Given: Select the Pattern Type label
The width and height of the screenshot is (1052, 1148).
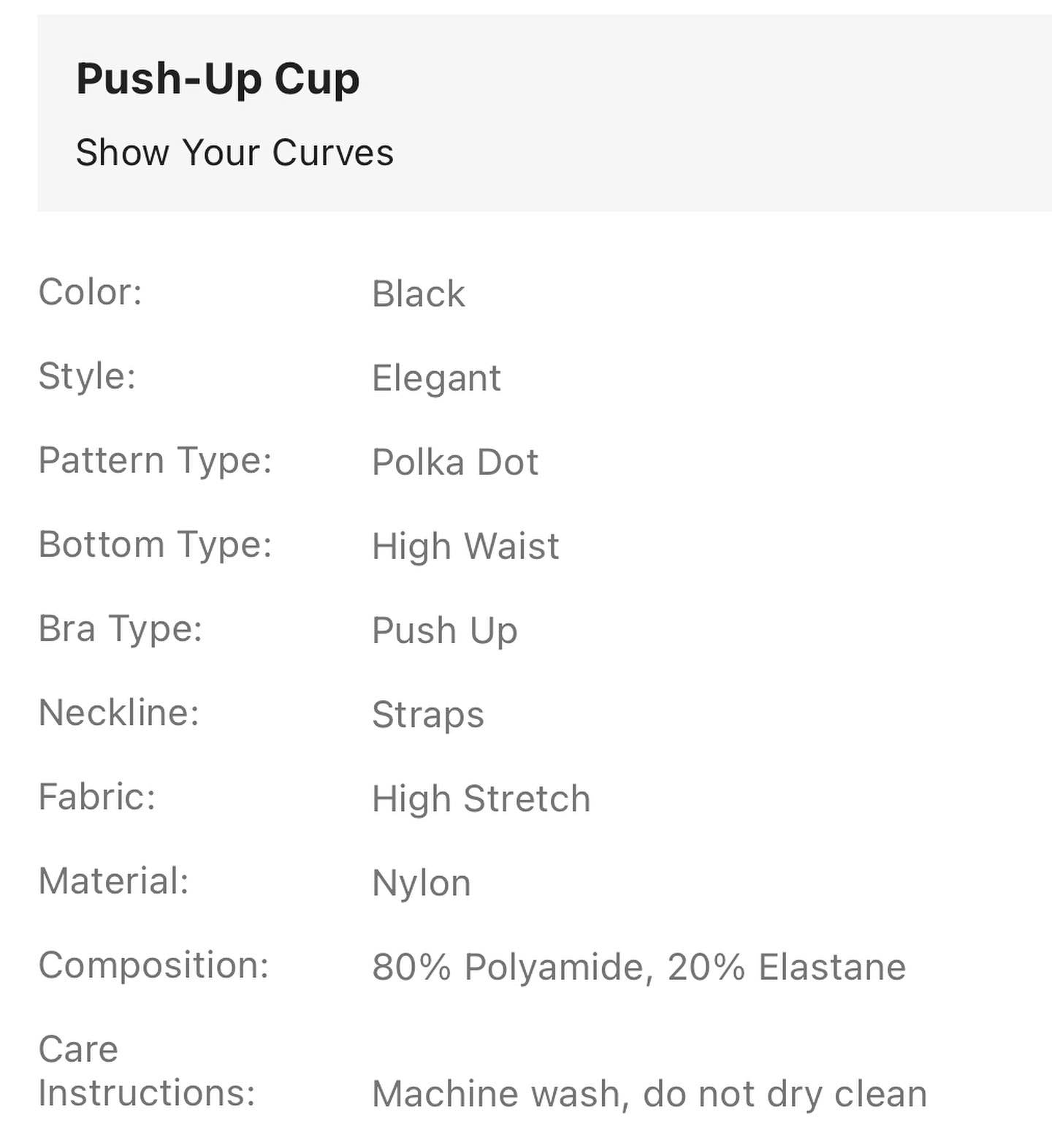Looking at the screenshot, I should 155,460.
